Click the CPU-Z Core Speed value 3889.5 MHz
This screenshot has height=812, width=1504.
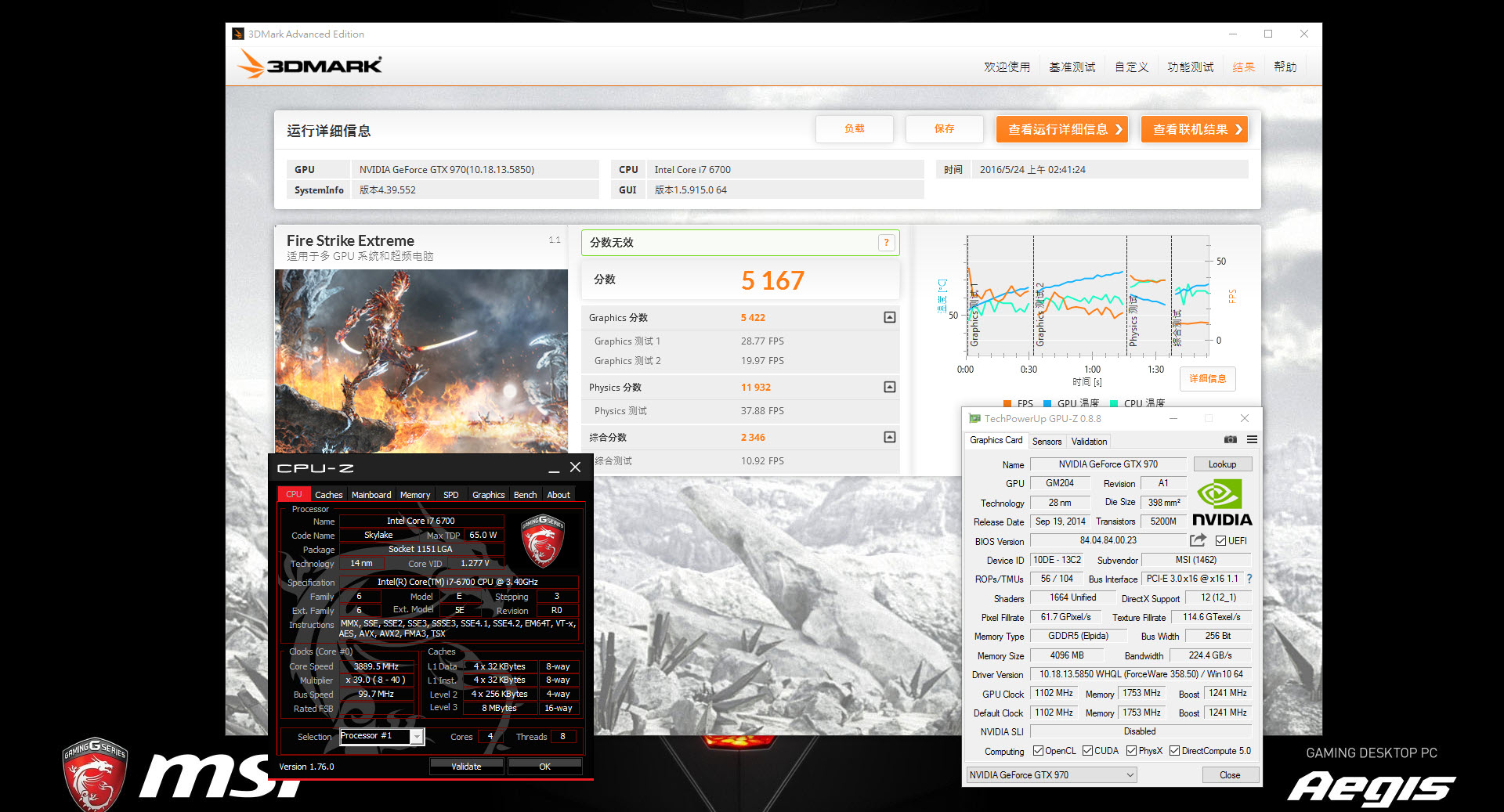[376, 666]
